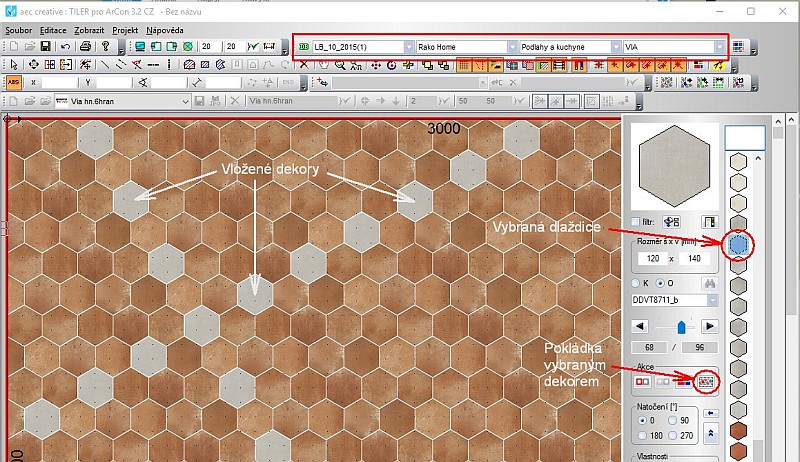The height and width of the screenshot is (462, 800).
Task: Select the O radio button
Action: pyautogui.click(x=660, y=283)
